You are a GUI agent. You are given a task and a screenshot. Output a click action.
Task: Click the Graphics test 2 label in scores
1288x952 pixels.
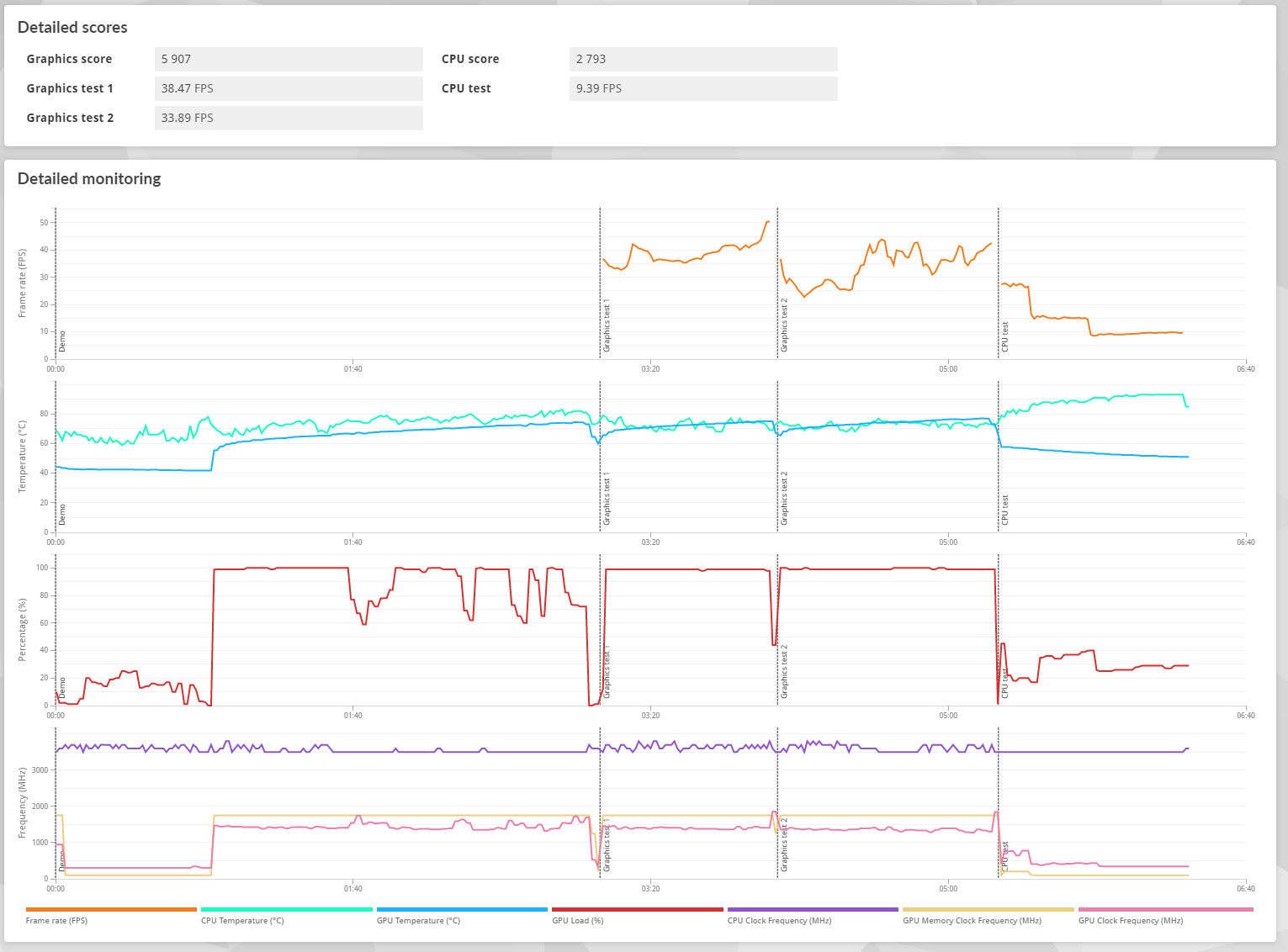tap(70, 118)
